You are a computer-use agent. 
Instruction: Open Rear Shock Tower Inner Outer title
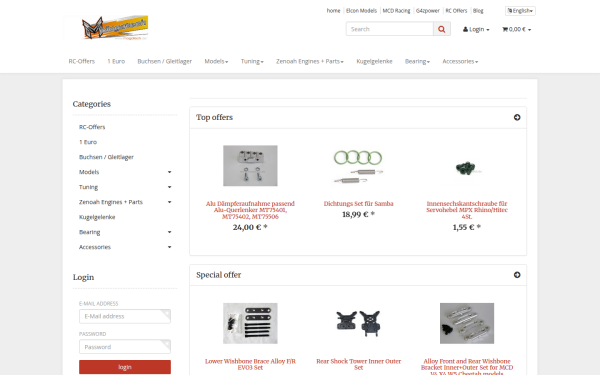pos(358,364)
